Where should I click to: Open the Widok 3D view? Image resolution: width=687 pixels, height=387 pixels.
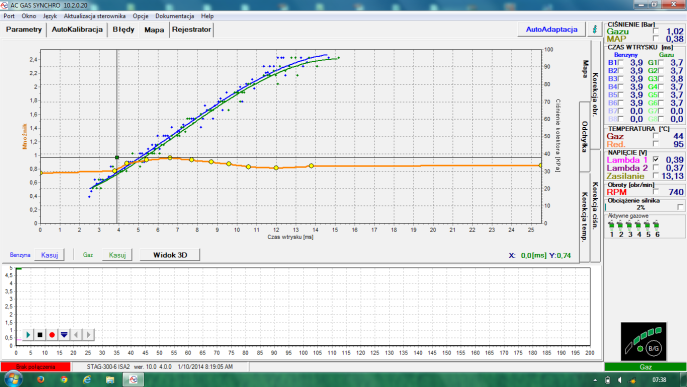coord(170,255)
